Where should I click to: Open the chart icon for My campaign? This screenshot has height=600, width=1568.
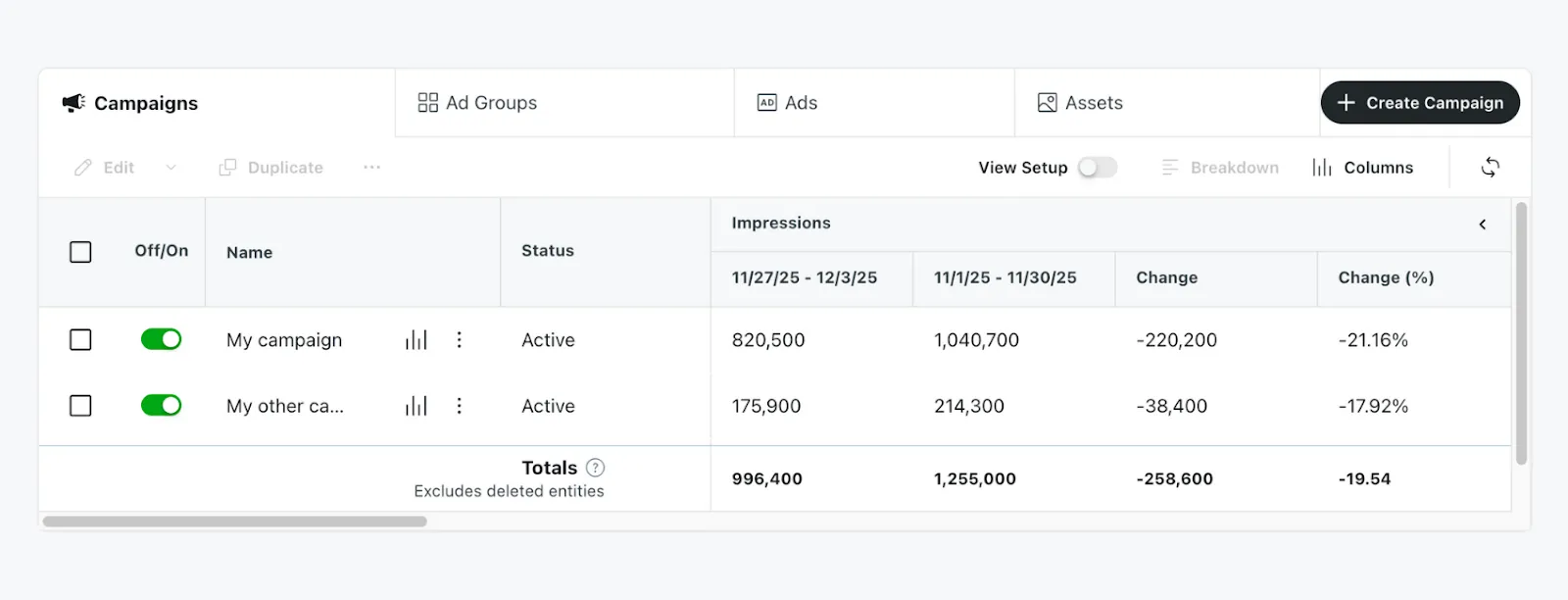(416, 340)
